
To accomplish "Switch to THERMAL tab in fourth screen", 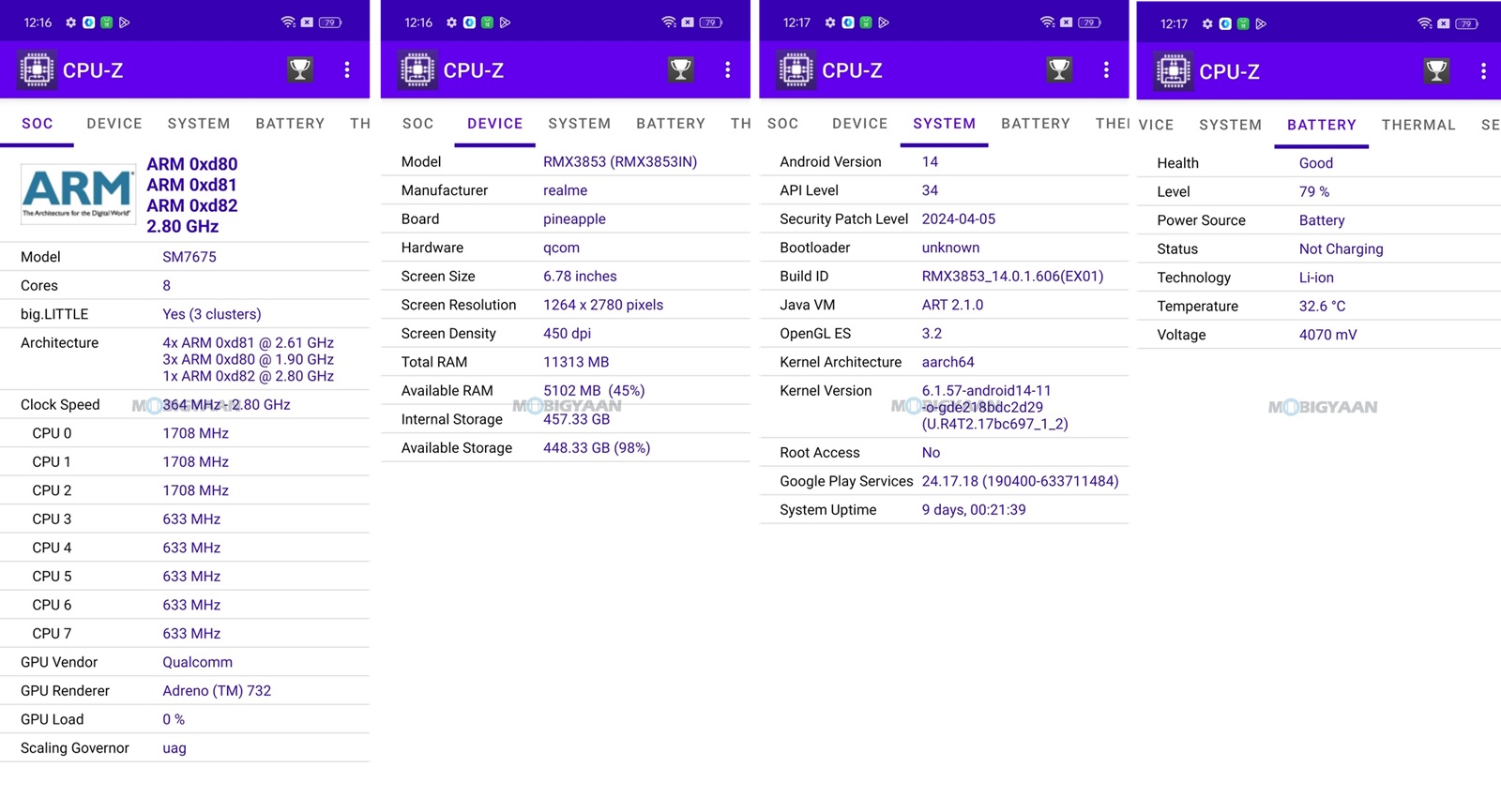I will 1418,125.
